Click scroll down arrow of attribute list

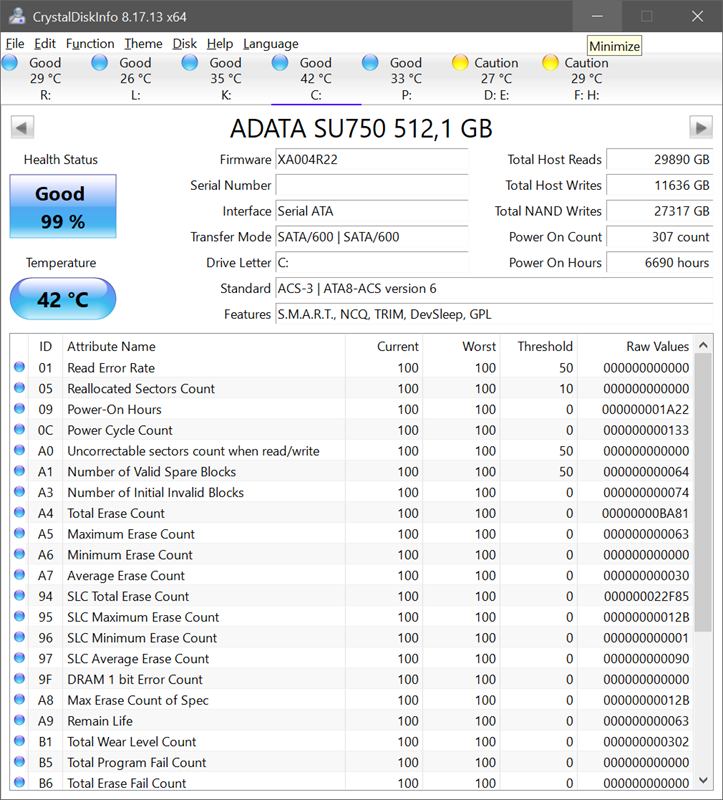click(x=703, y=780)
